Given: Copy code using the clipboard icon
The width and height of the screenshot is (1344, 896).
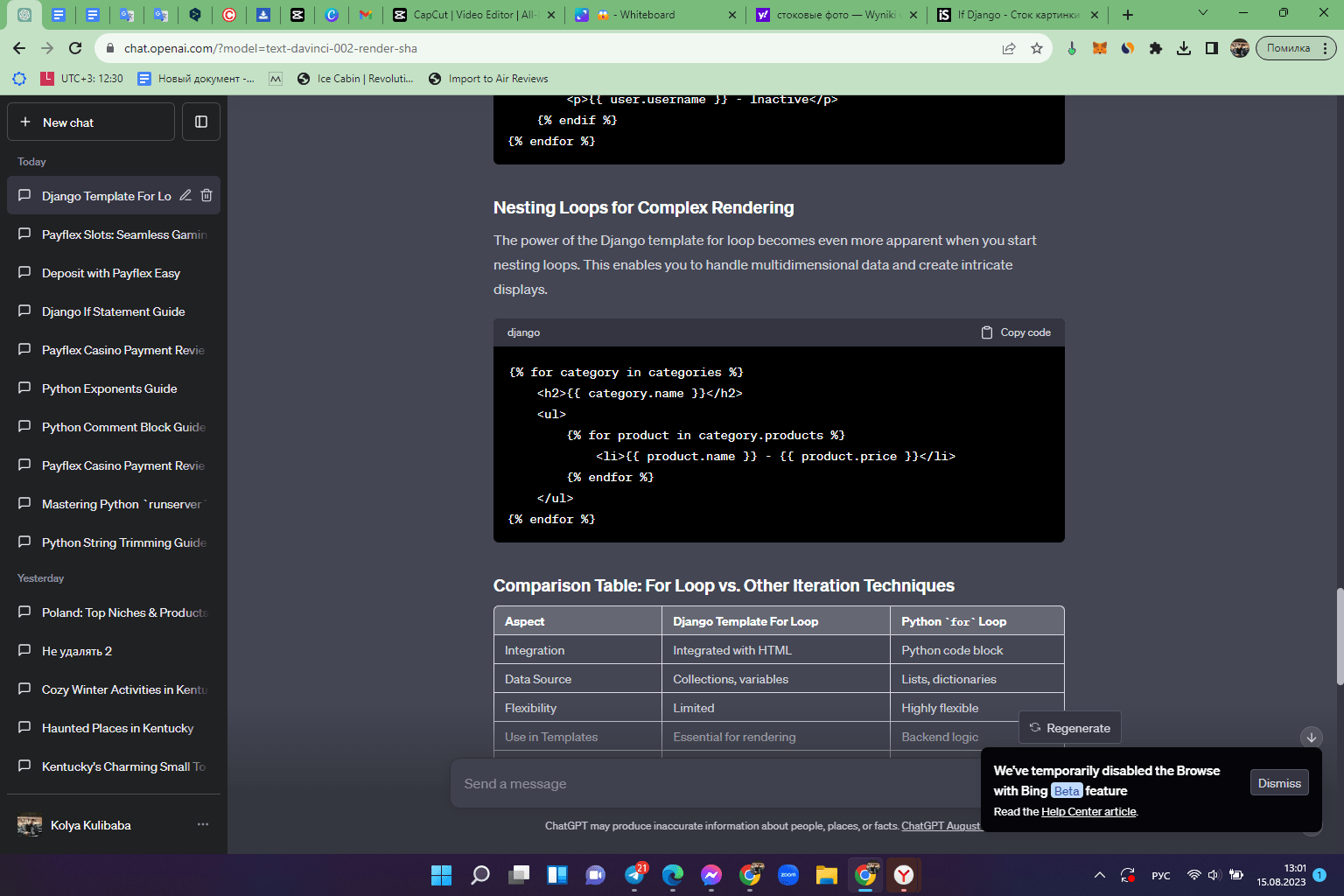Looking at the screenshot, I should coord(986,332).
